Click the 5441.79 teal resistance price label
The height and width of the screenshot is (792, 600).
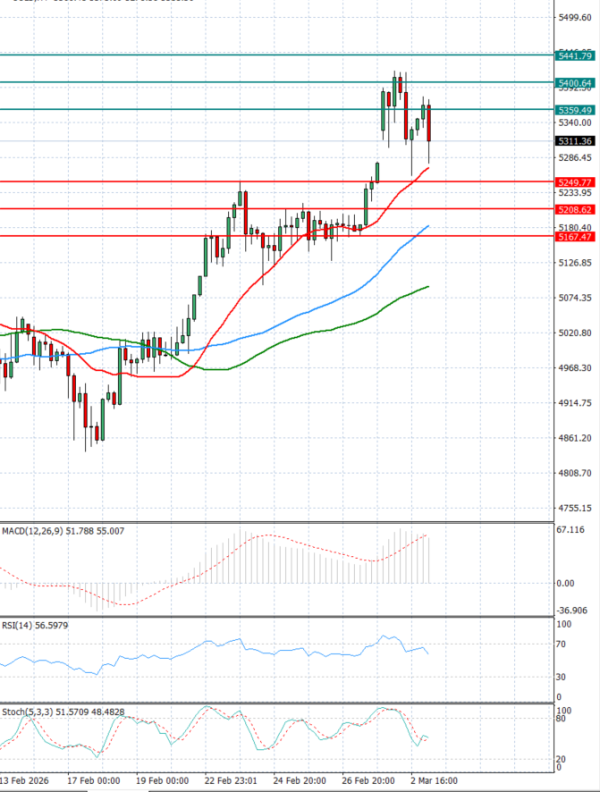coord(574,56)
